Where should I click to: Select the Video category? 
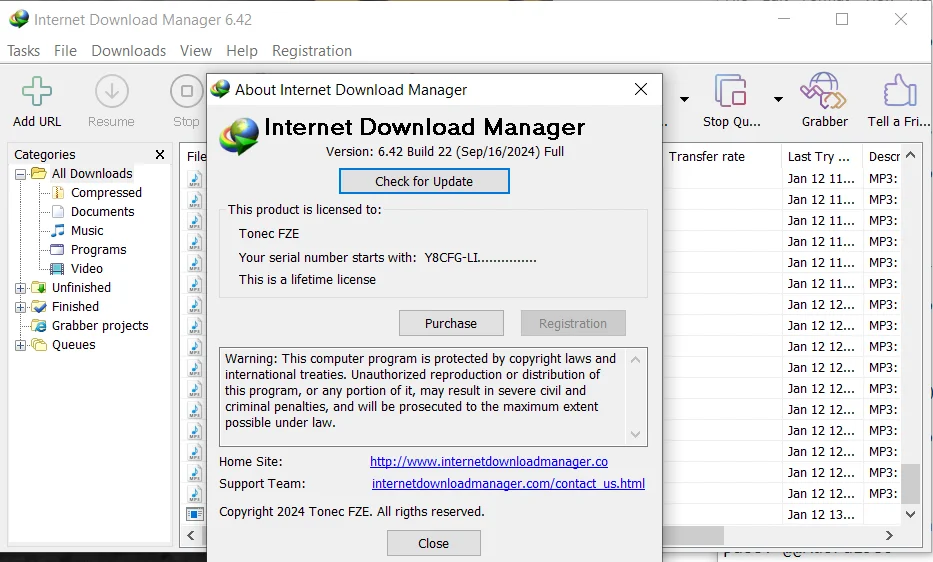tap(86, 269)
